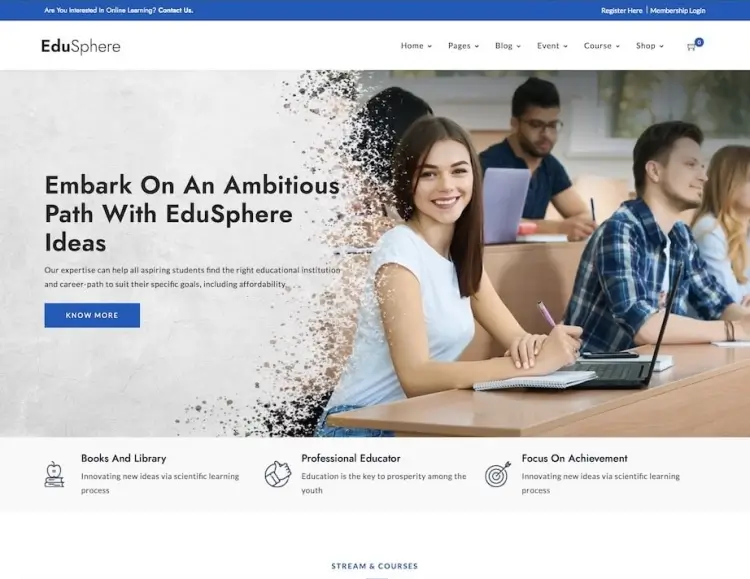Image resolution: width=750 pixels, height=579 pixels.
Task: Open the Course menu item
Action: [x=597, y=46]
